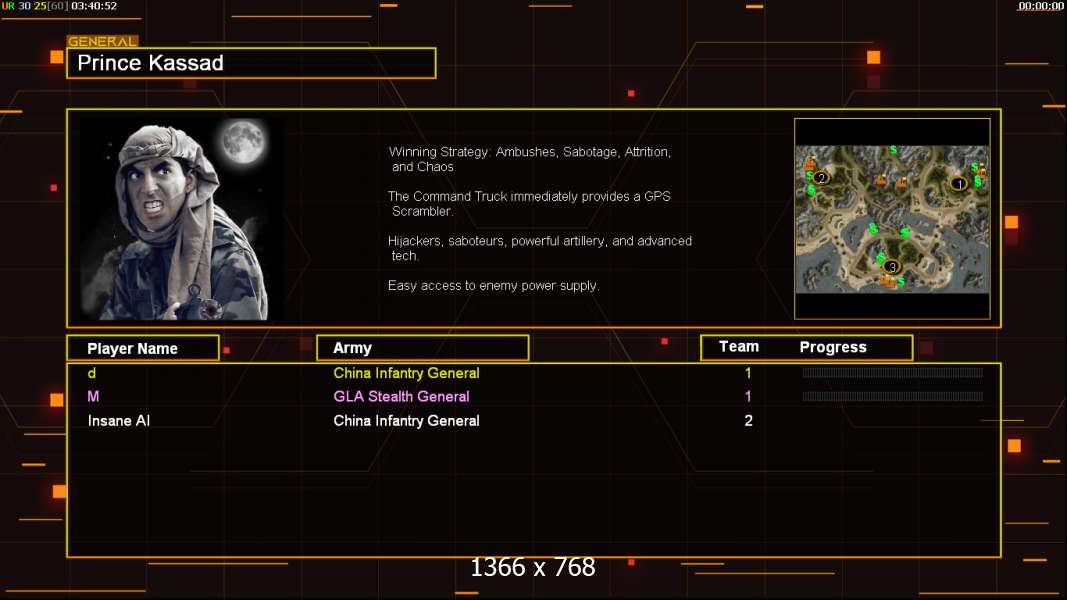1067x600 pixels.
Task: Click the UR 30 25[60] frame rate counter
Action: coord(35,6)
